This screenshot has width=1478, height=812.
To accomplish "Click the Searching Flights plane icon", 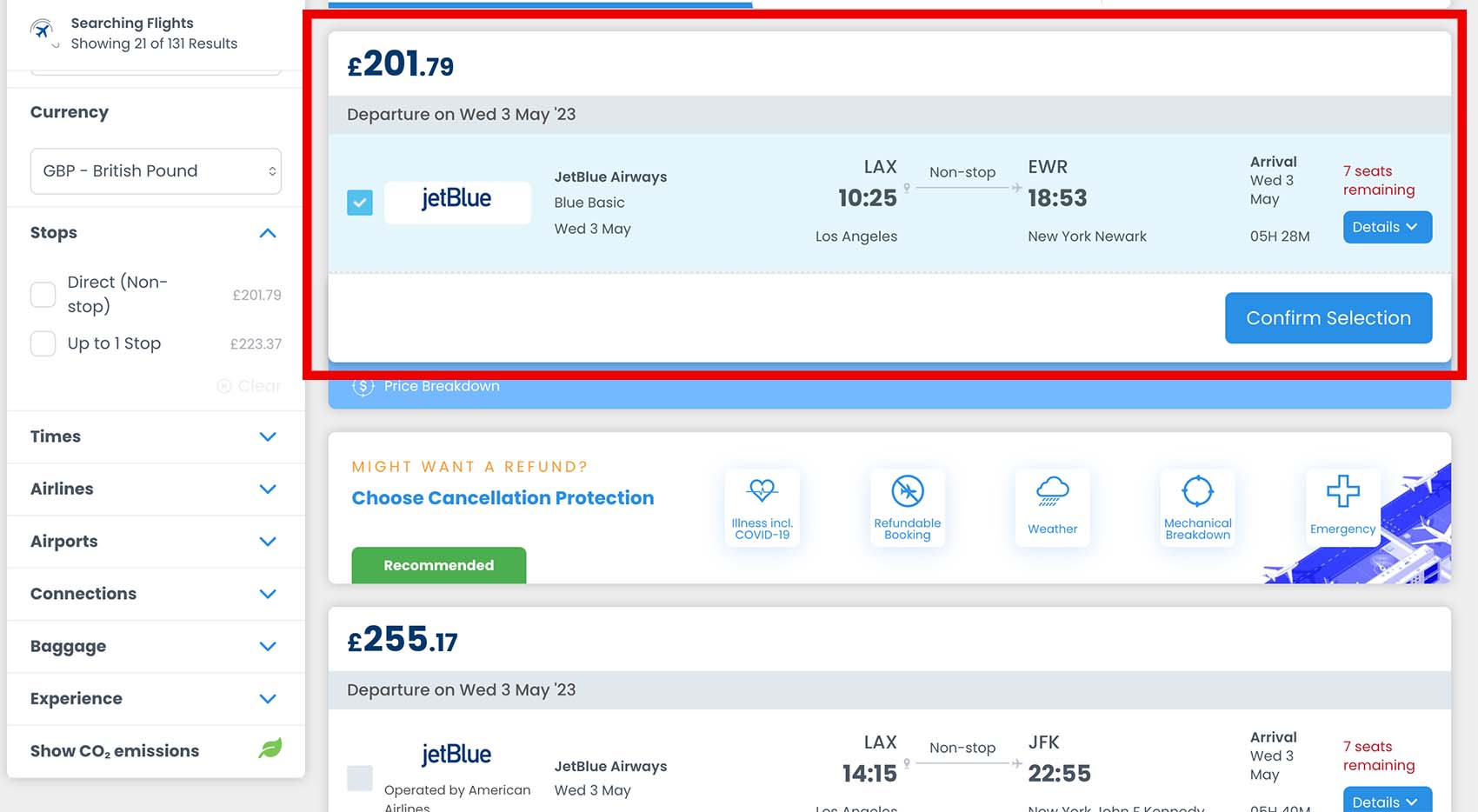I will (41, 30).
